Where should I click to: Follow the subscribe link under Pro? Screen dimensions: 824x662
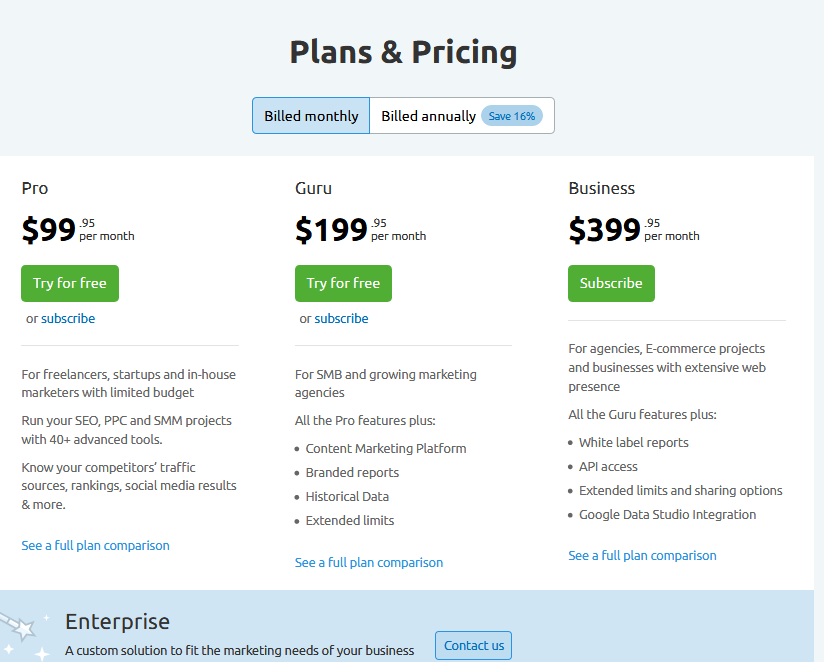[x=68, y=319]
